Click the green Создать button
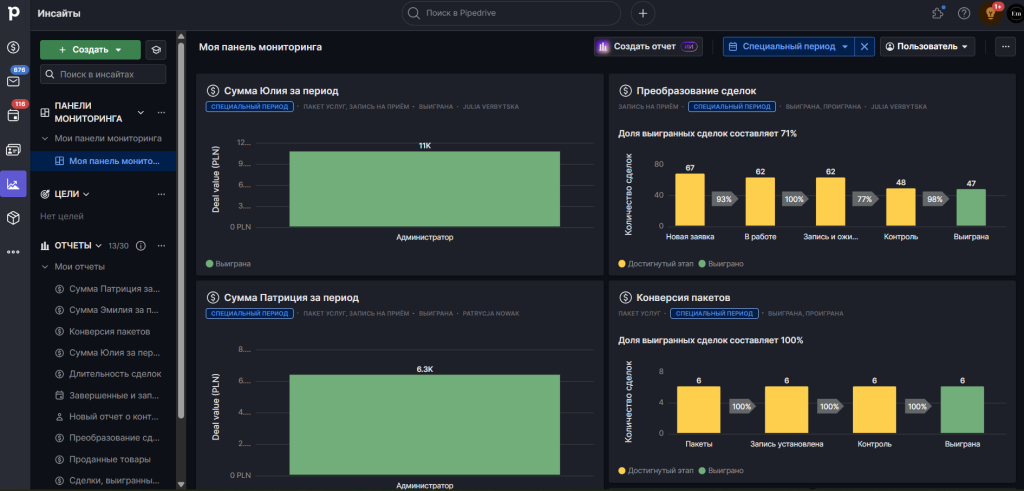1024x491 pixels. [90, 50]
